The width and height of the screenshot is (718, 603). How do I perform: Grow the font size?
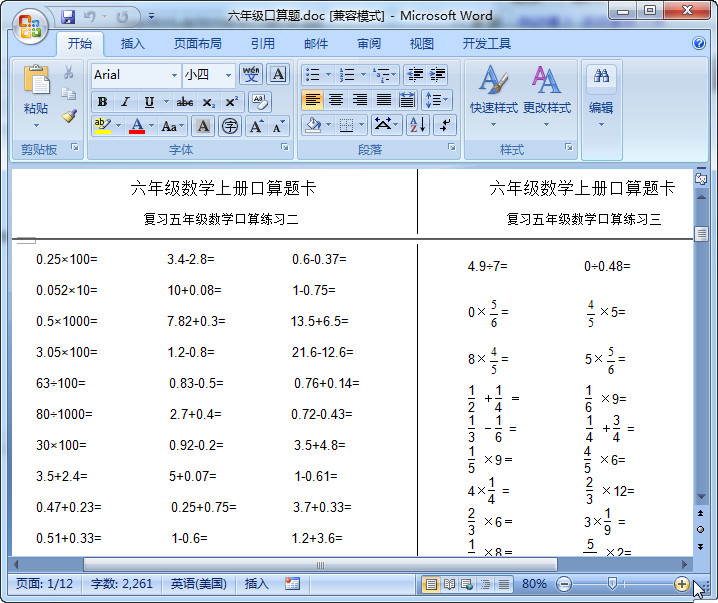click(256, 126)
